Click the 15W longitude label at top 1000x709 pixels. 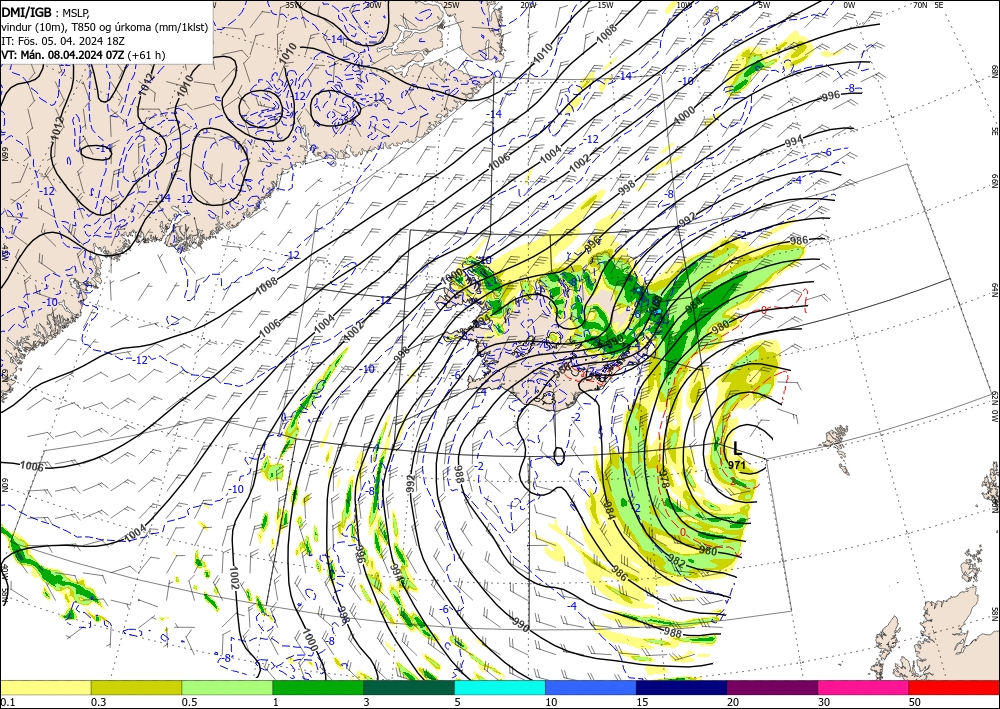606,5
